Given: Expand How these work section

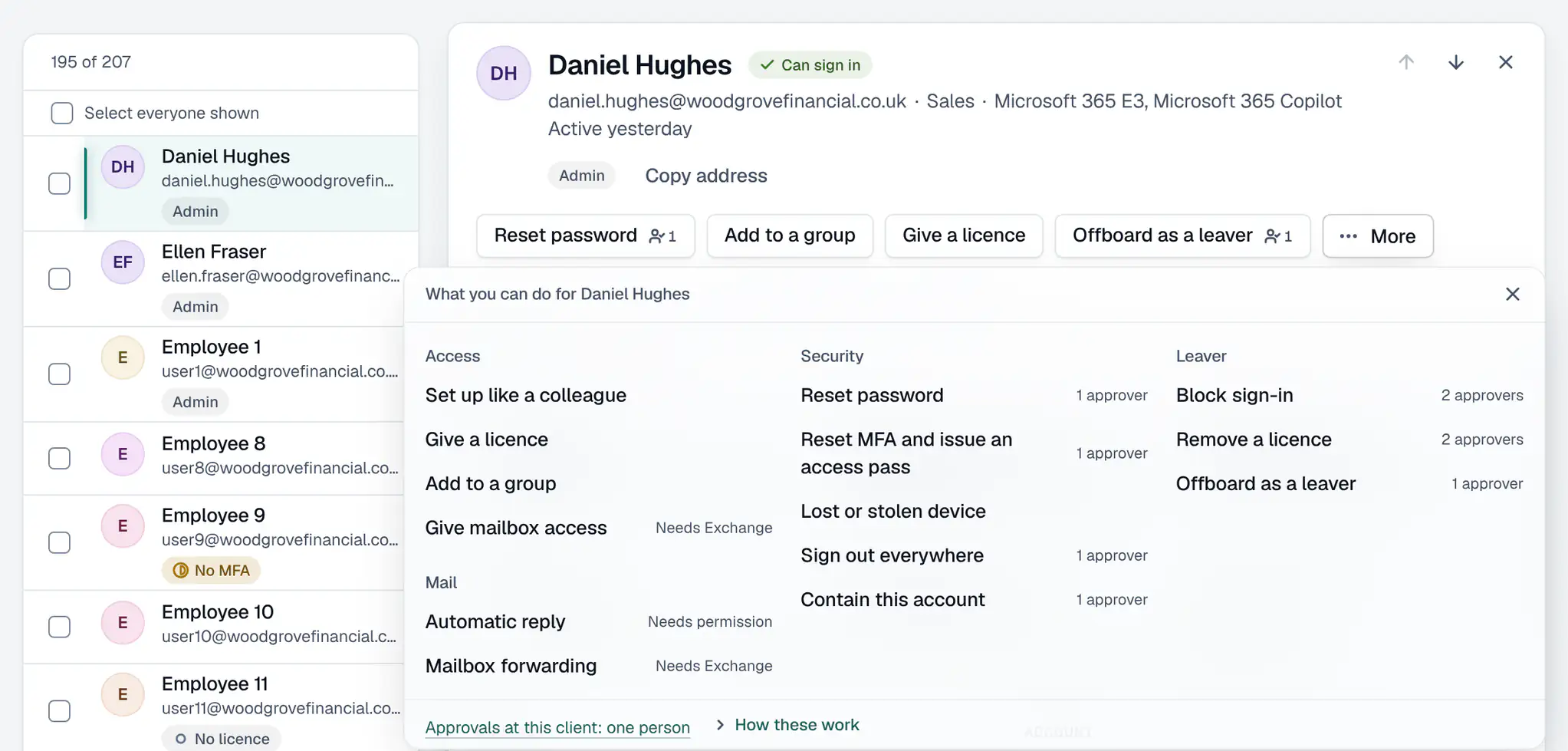Looking at the screenshot, I should 788,725.
